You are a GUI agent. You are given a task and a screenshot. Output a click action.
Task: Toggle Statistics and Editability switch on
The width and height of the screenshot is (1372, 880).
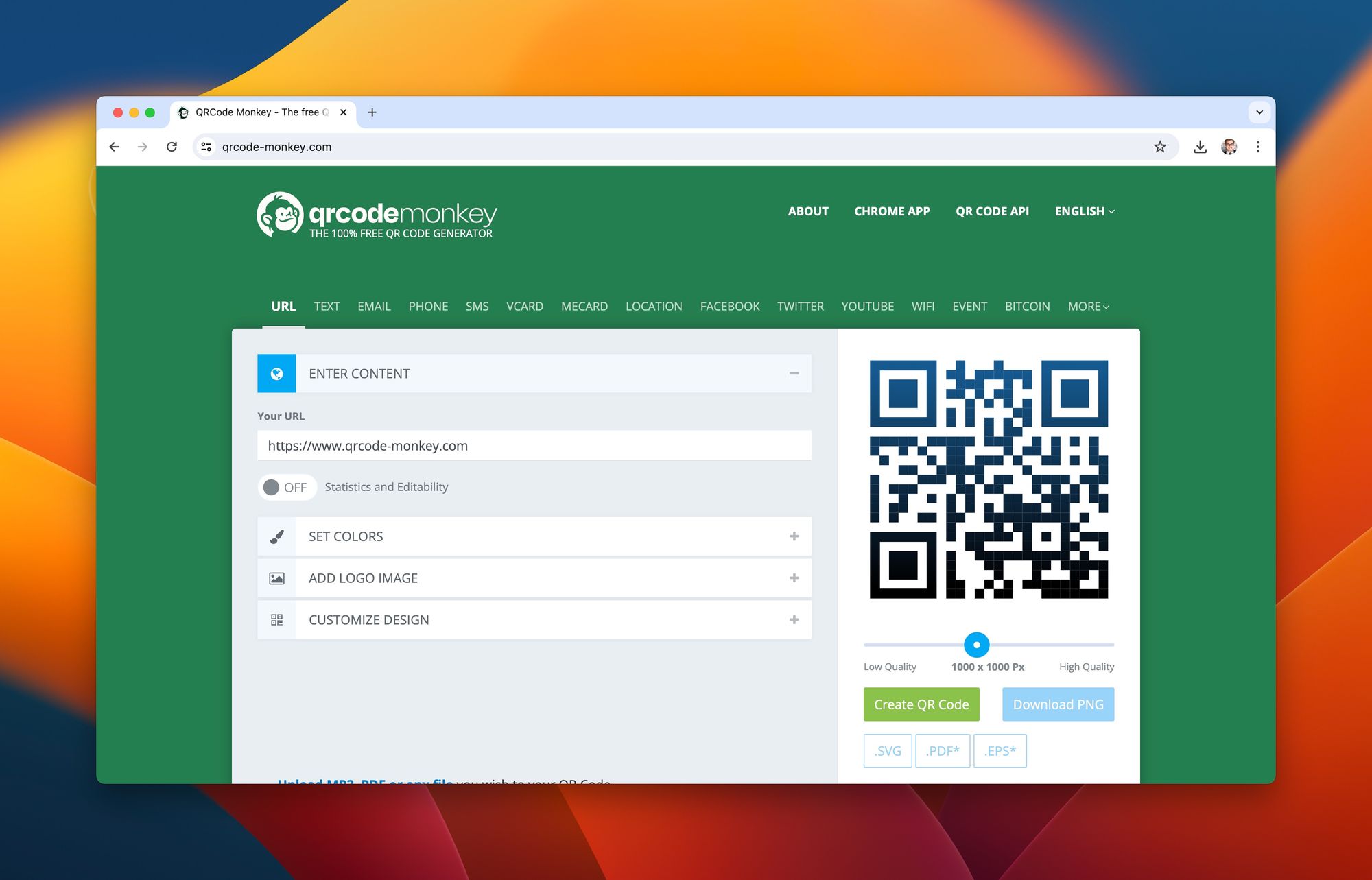point(287,487)
